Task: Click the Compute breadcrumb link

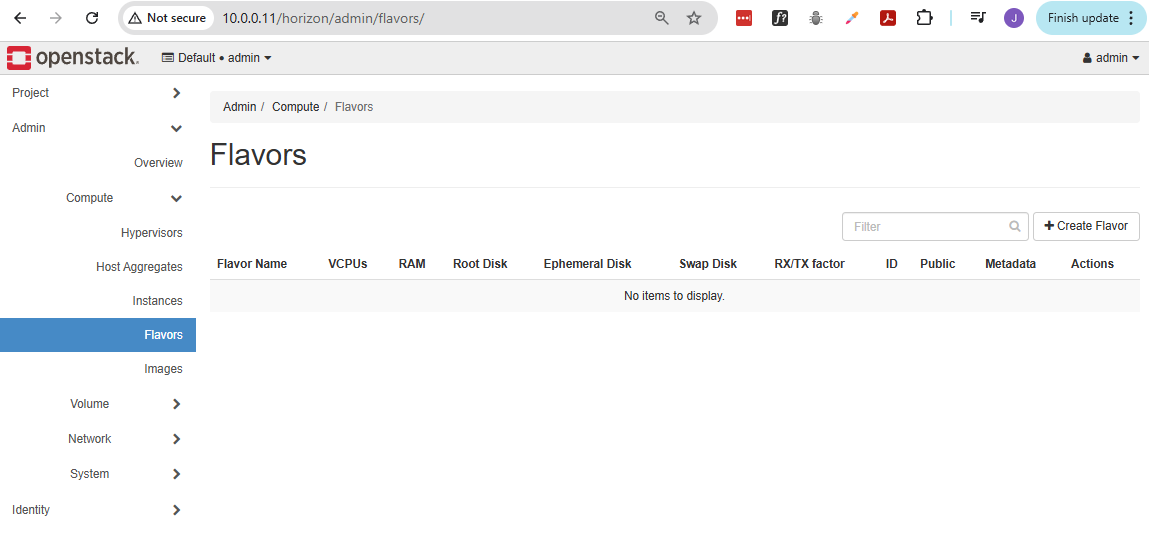Action: point(295,107)
